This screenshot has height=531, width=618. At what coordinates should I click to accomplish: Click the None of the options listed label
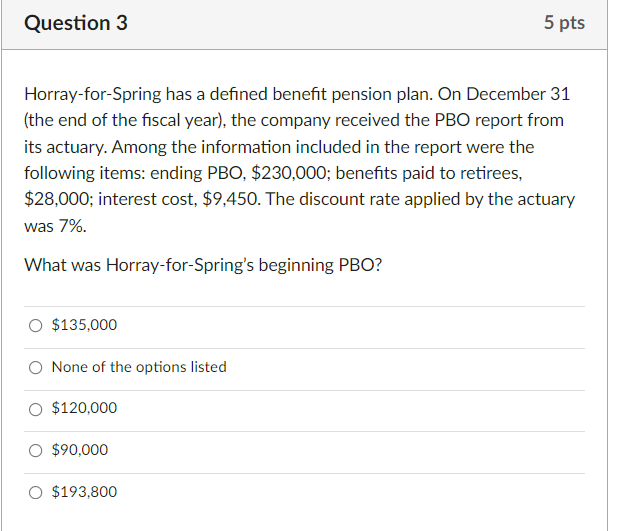click(139, 367)
